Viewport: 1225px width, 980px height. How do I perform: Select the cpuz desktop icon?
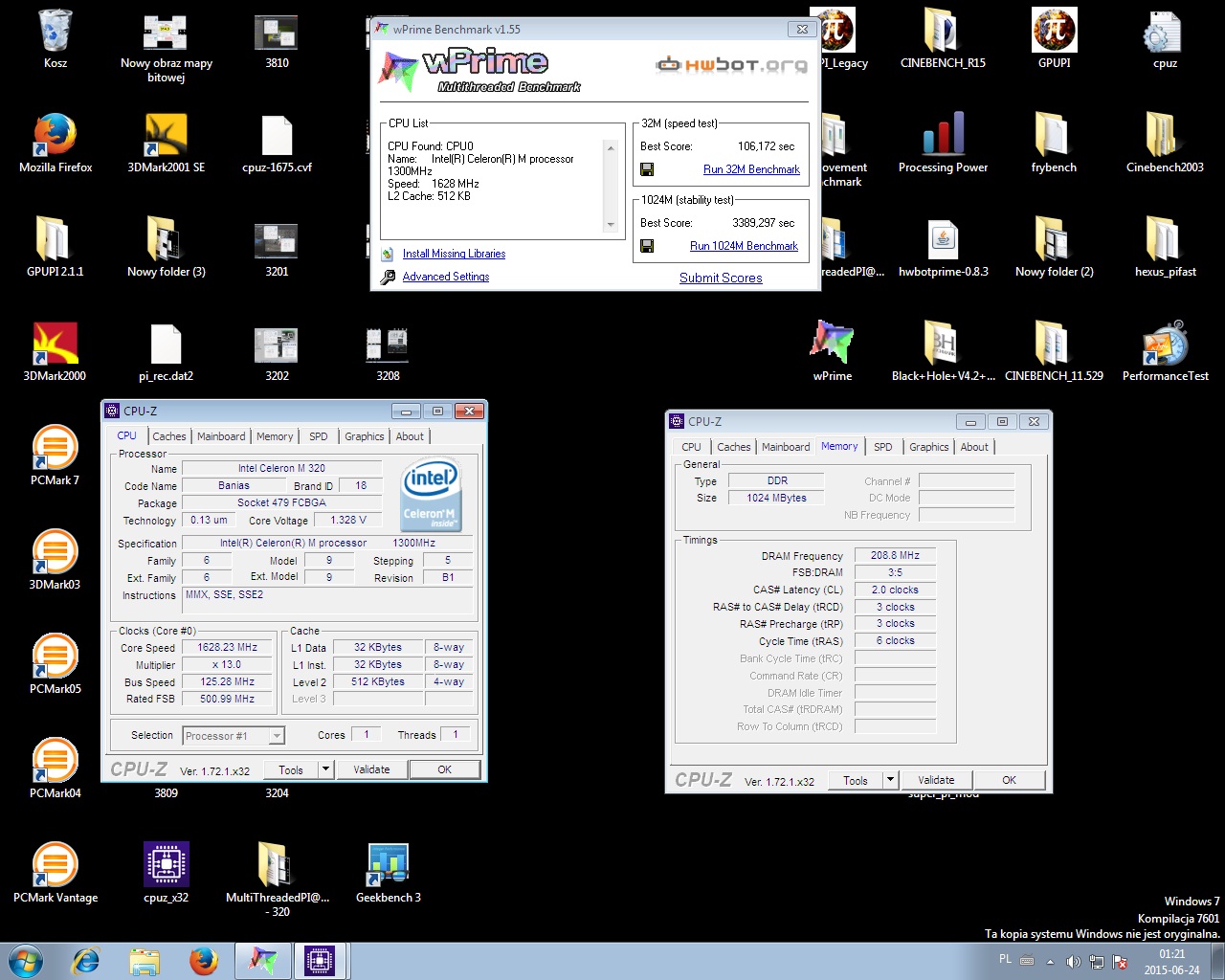1165,39
